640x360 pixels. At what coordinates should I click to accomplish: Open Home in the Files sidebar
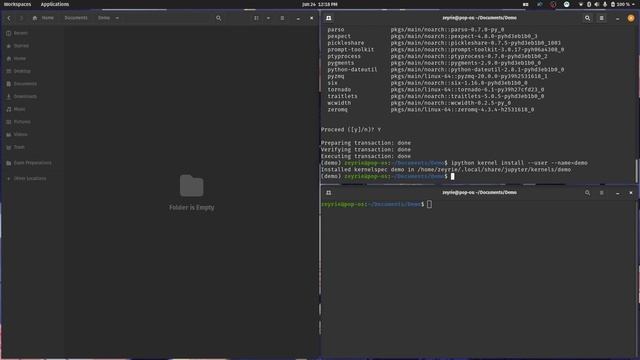click(x=32, y=58)
